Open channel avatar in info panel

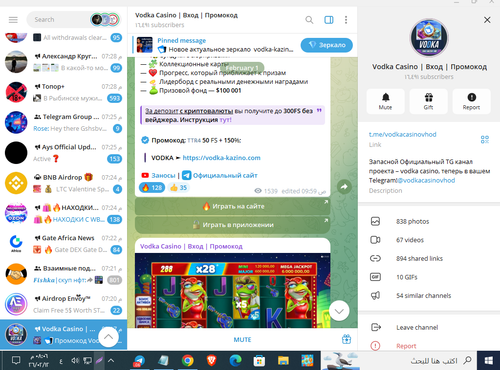click(429, 38)
